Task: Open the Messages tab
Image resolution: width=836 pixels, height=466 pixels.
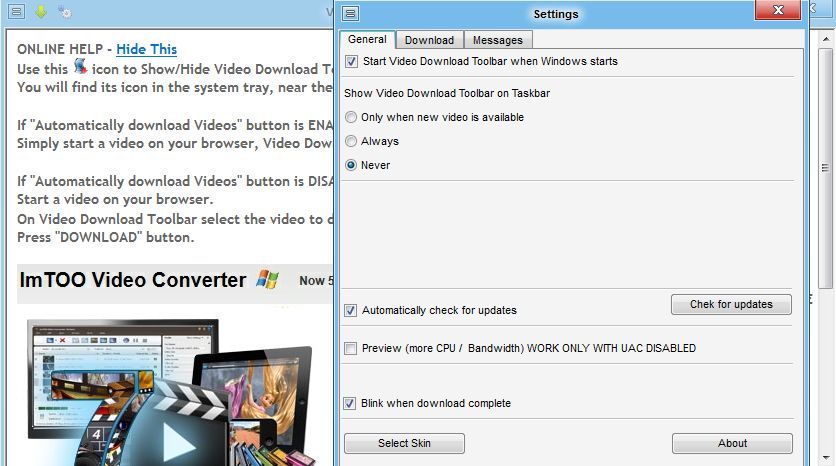Action: [x=497, y=40]
